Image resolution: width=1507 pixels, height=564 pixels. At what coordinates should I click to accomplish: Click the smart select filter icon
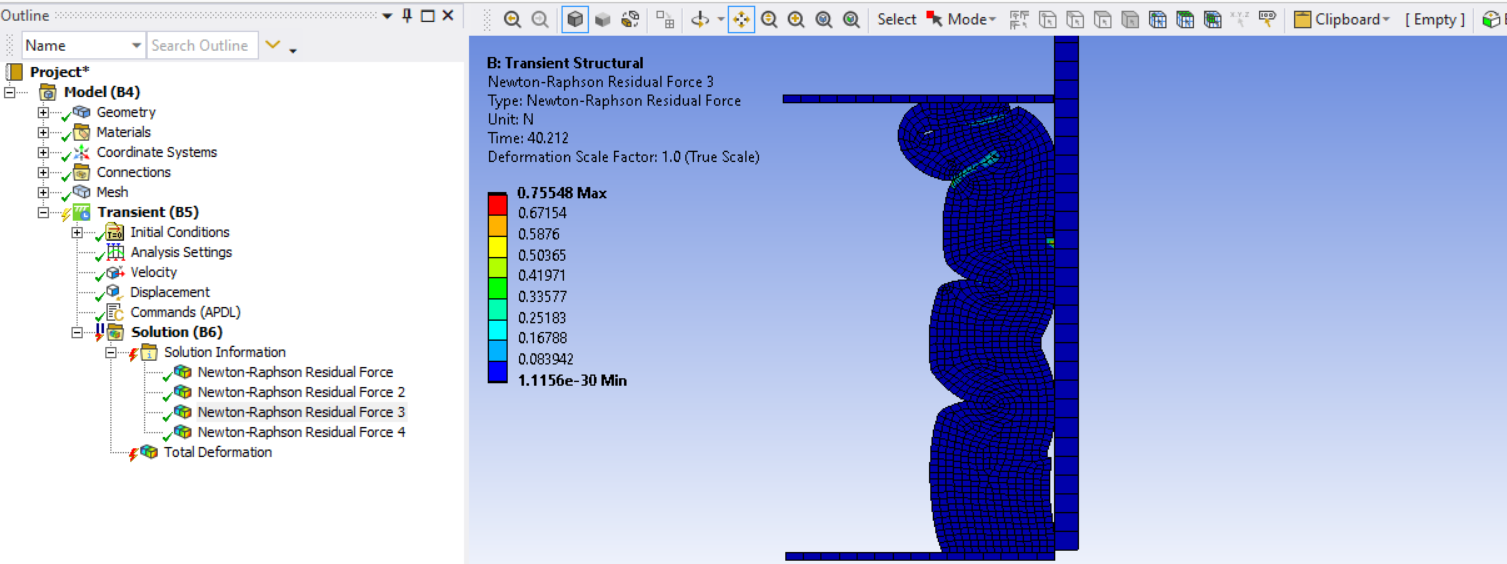(1019, 19)
